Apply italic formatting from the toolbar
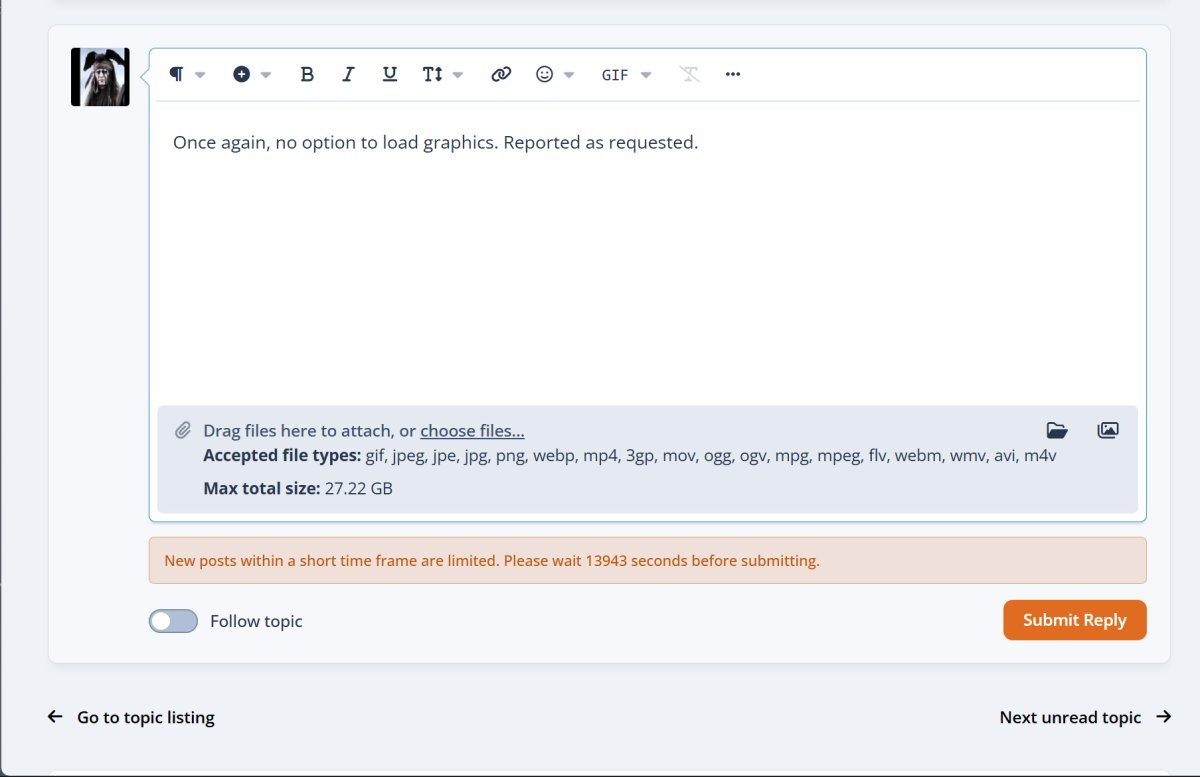Image resolution: width=1200 pixels, height=777 pixels. pos(348,74)
